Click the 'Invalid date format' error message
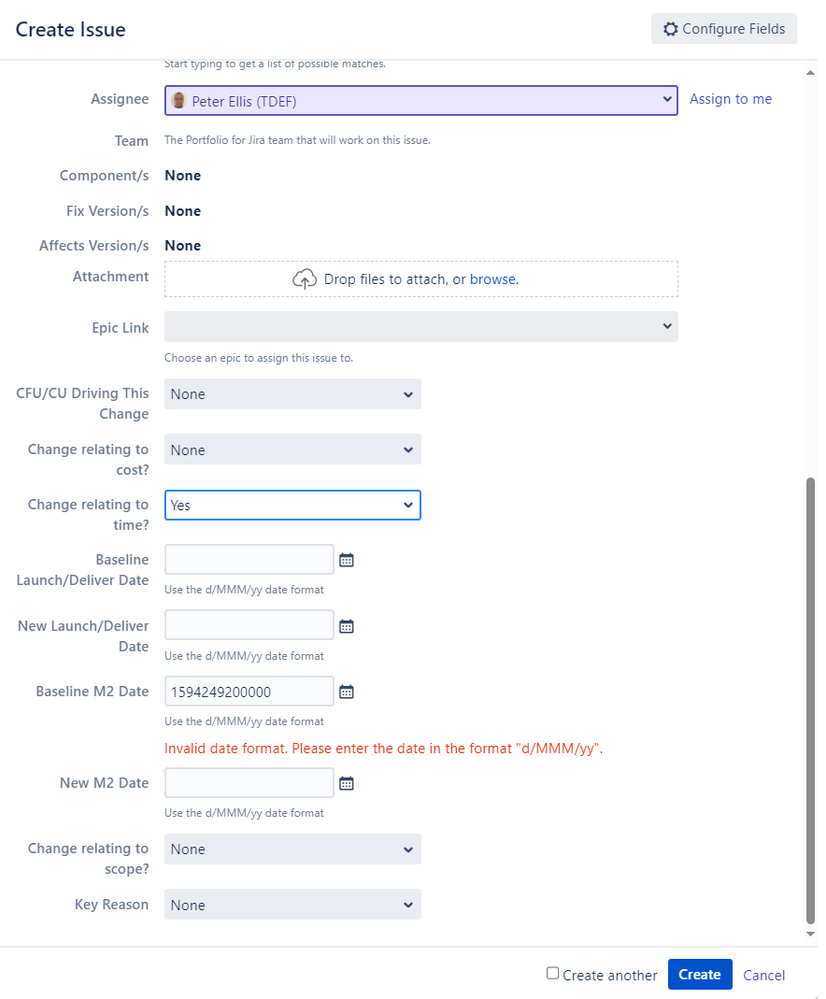 pos(384,748)
